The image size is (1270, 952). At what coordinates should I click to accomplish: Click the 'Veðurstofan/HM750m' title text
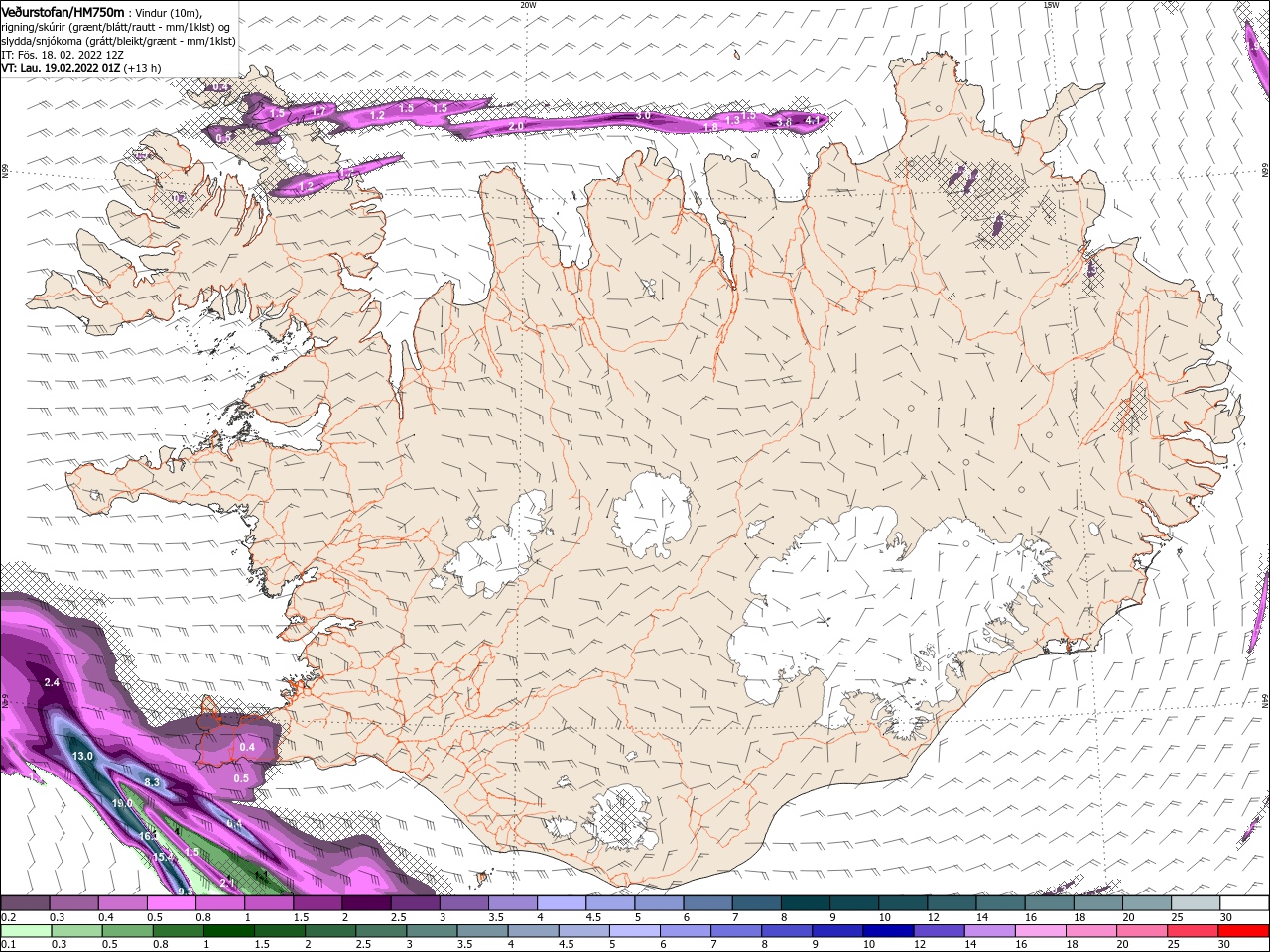click(63, 11)
